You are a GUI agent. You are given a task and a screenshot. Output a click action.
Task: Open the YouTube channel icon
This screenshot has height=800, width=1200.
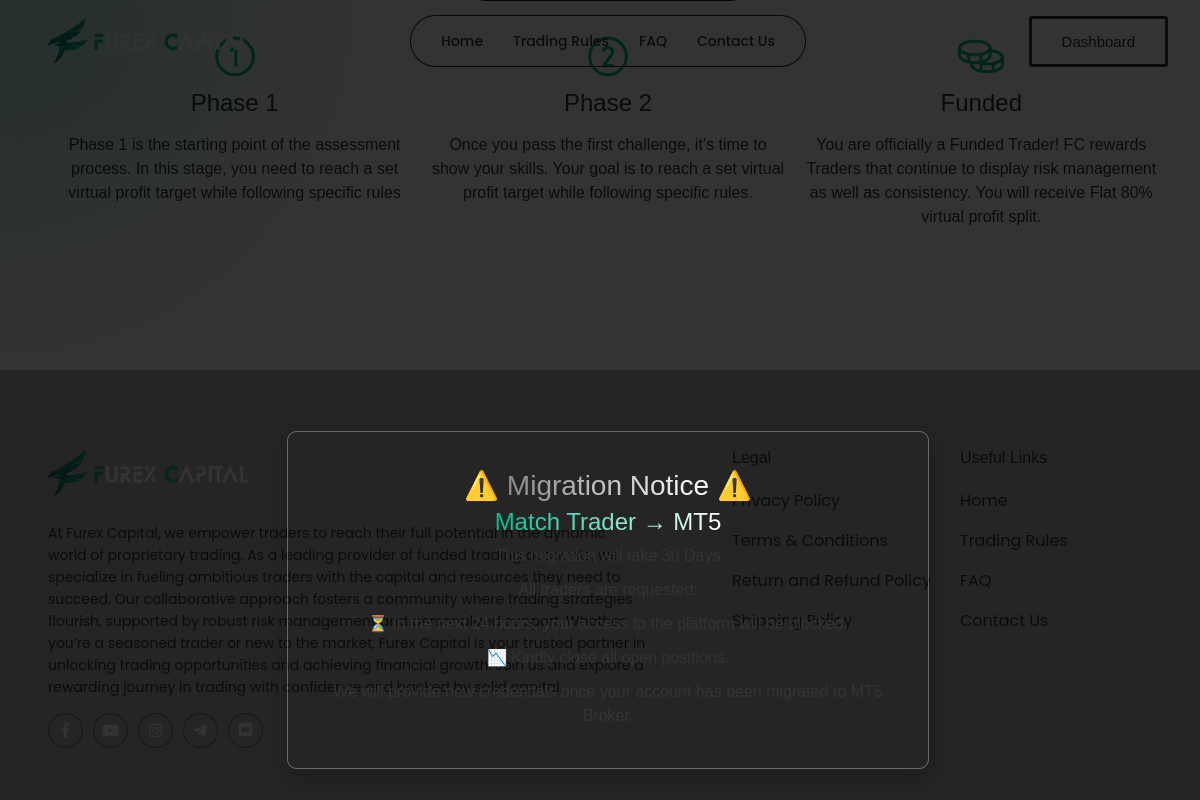pyautogui.click(x=110, y=731)
